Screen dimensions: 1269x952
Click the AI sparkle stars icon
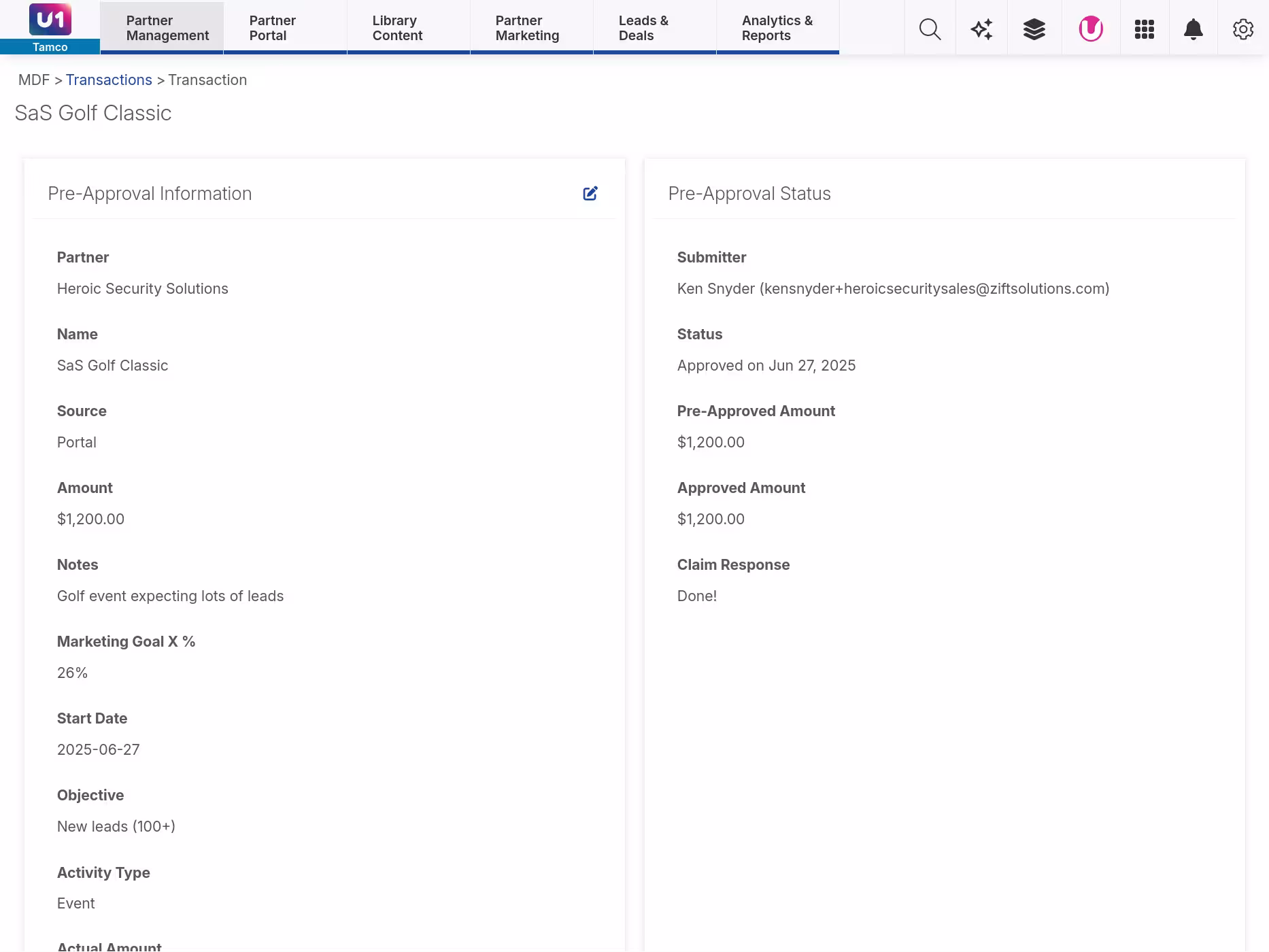pyautogui.click(x=981, y=29)
